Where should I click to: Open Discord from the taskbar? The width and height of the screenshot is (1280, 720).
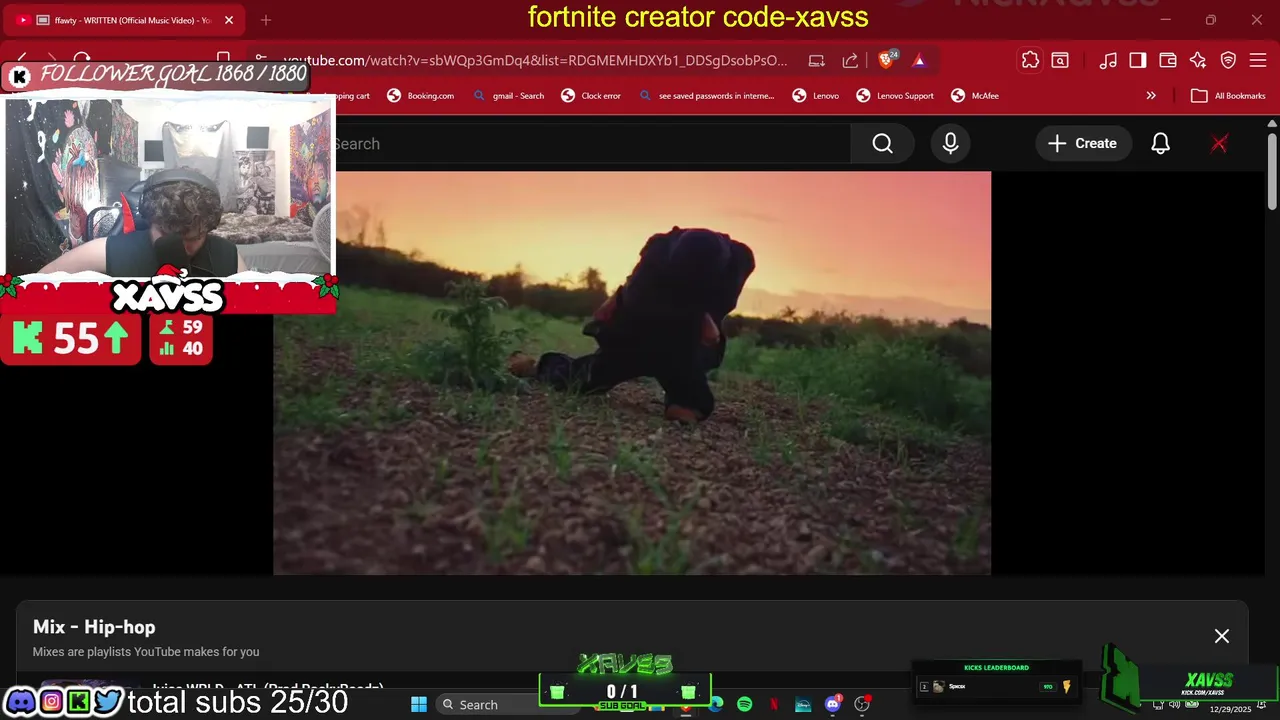tap(832, 704)
